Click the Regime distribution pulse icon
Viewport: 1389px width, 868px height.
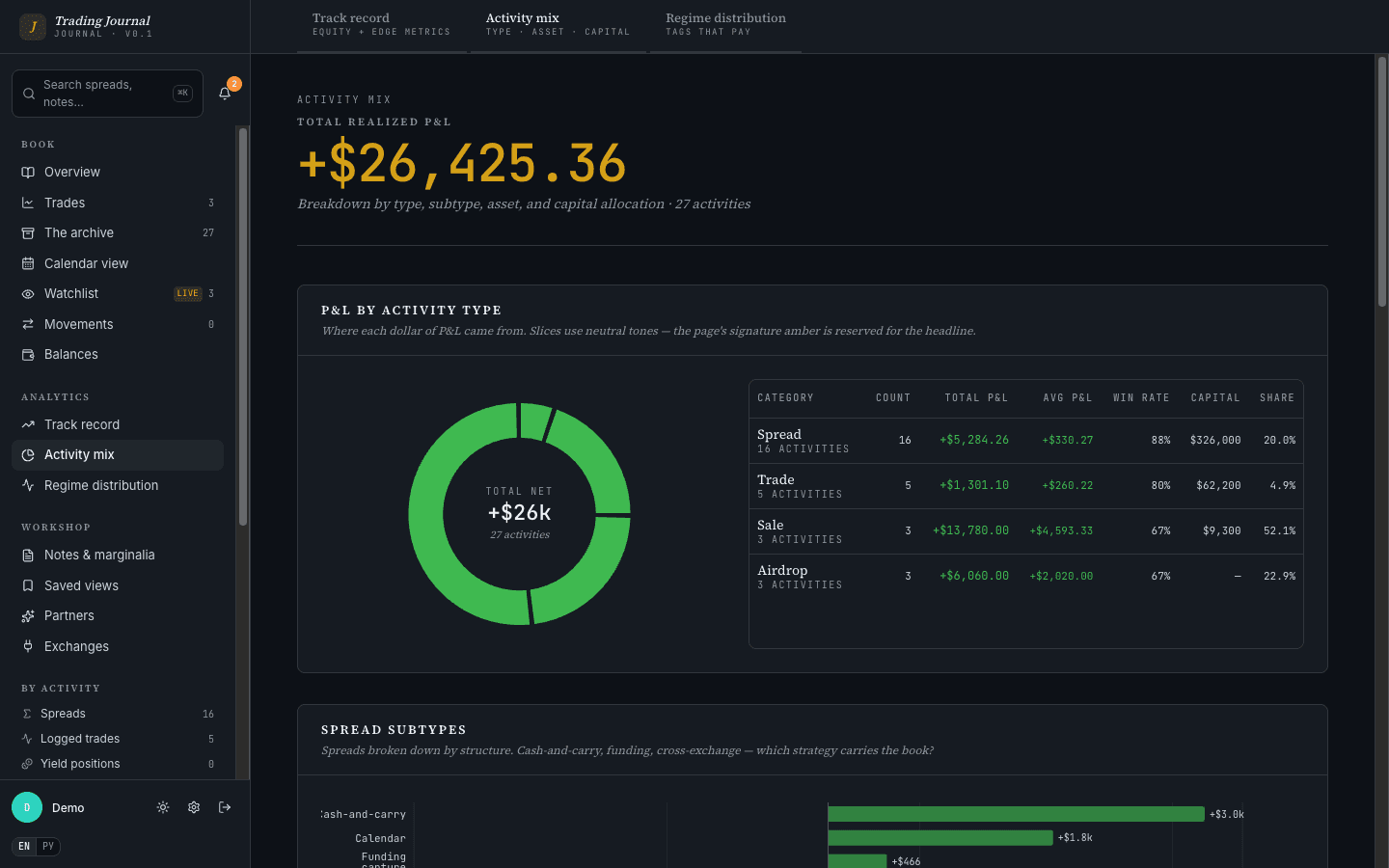[28, 485]
